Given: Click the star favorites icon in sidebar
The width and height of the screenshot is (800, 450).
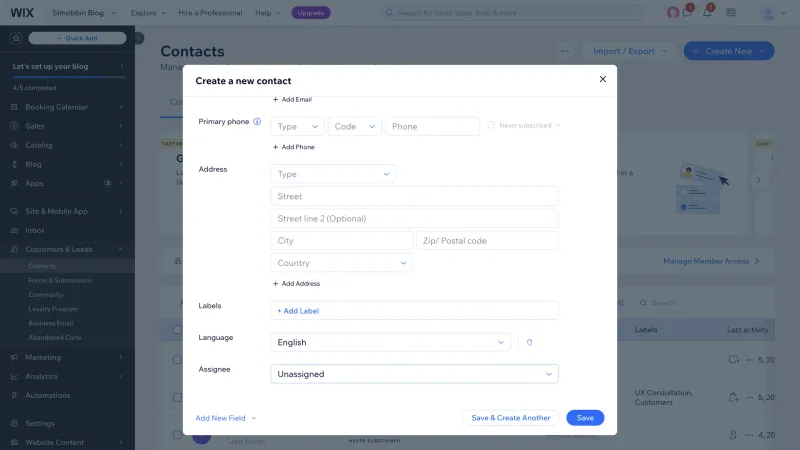Looking at the screenshot, I should 16,38.
